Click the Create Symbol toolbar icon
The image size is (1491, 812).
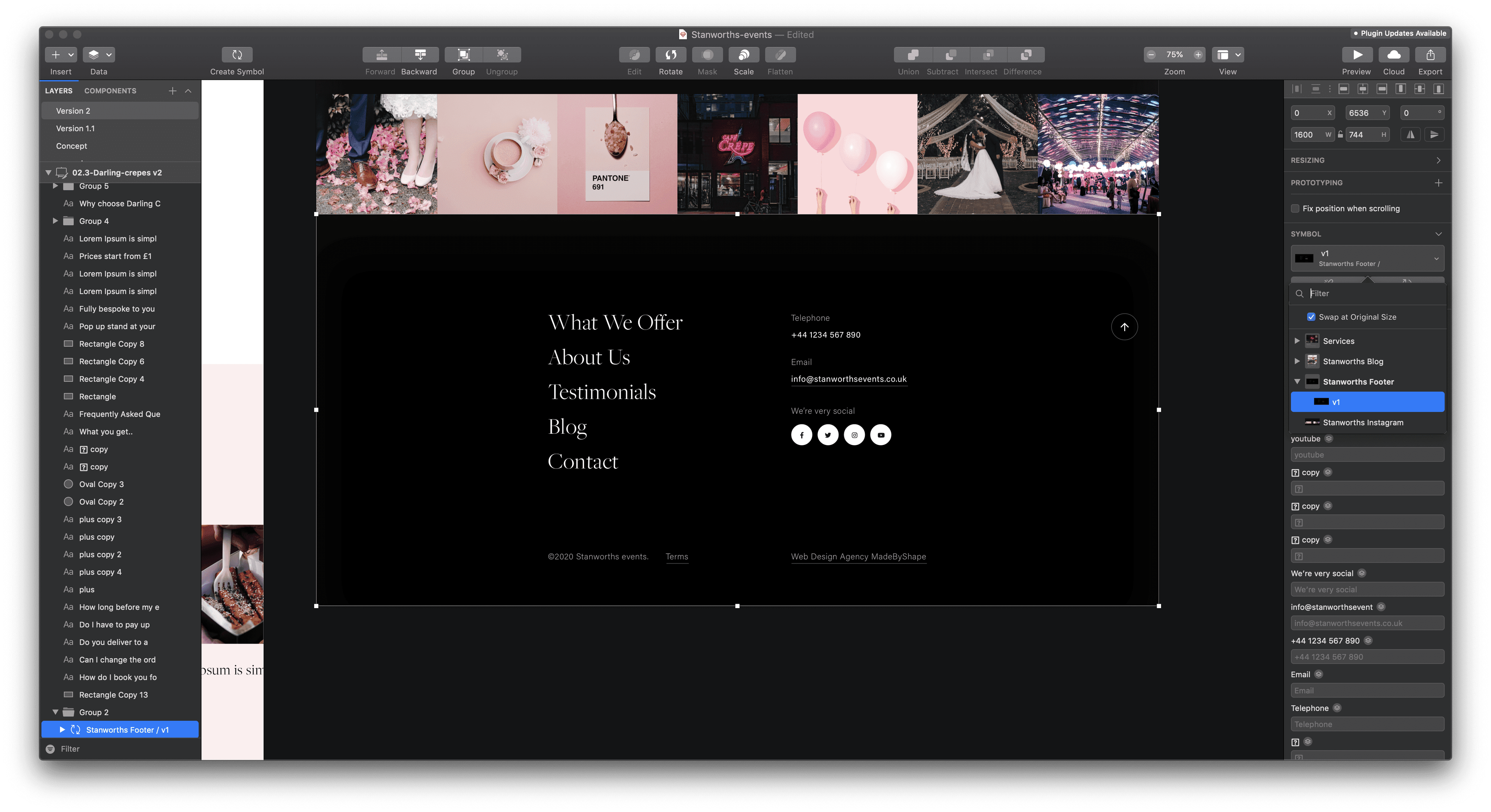237,54
